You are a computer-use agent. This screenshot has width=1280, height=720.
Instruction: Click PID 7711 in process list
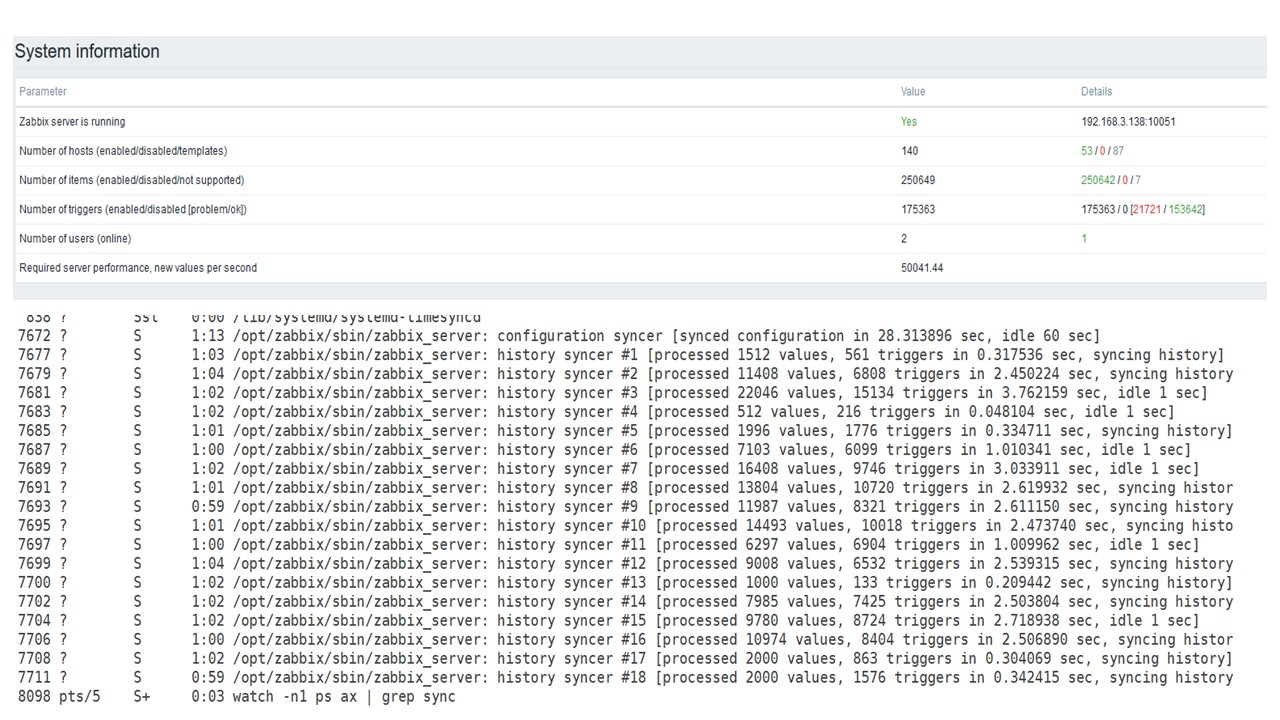[34, 678]
